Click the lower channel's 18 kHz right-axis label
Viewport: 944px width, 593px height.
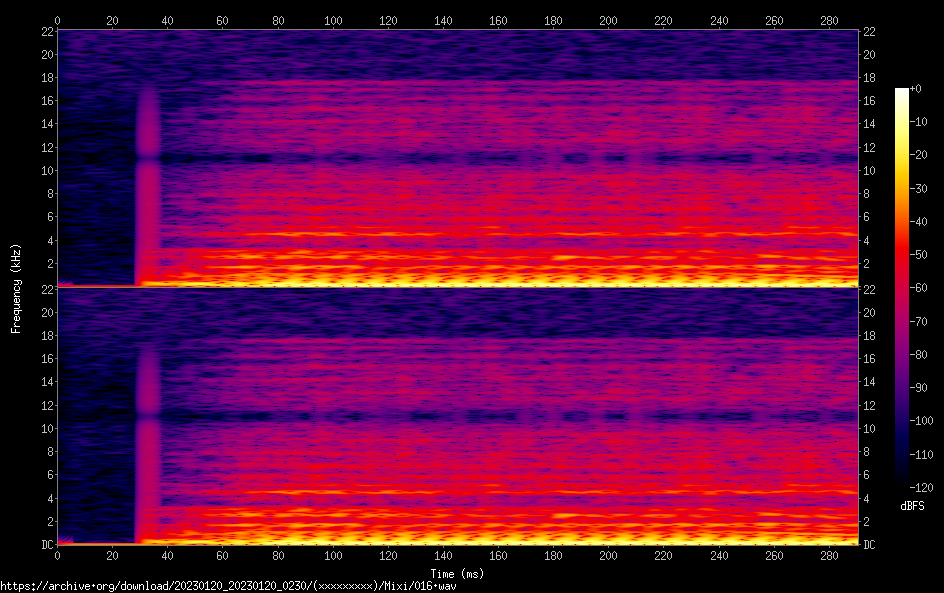(869, 335)
